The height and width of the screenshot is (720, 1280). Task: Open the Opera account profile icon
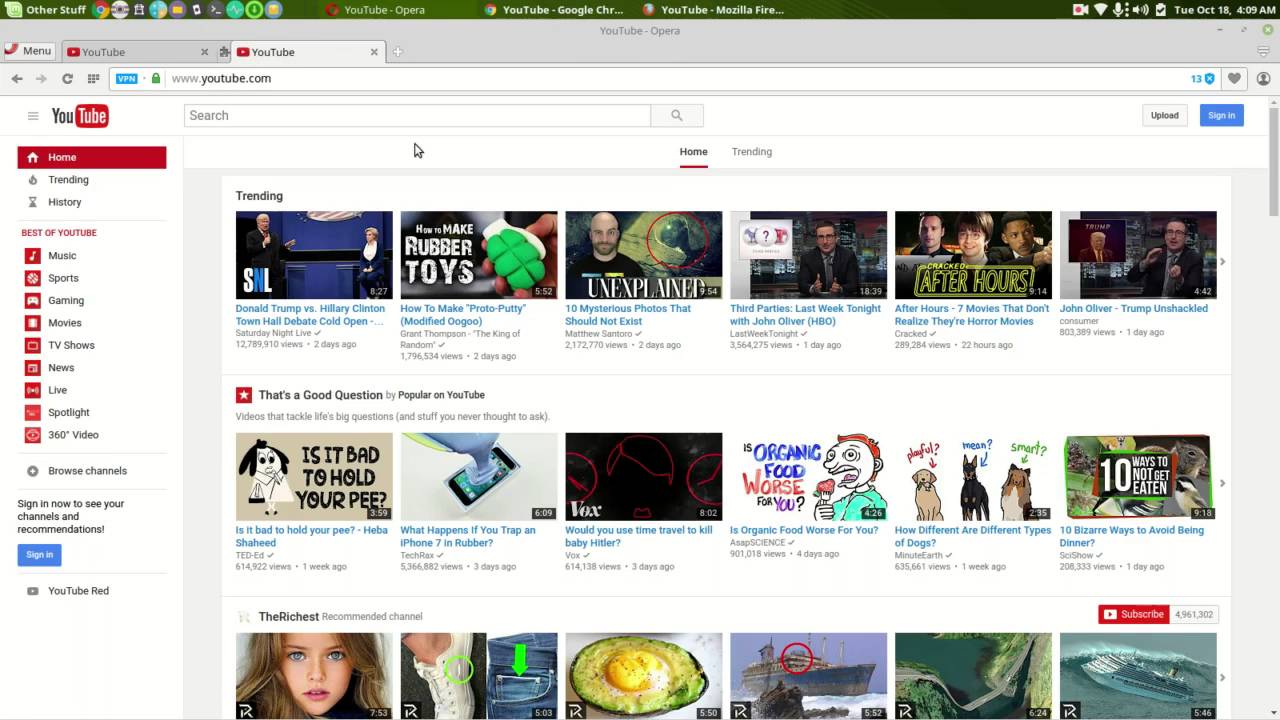click(x=1264, y=78)
